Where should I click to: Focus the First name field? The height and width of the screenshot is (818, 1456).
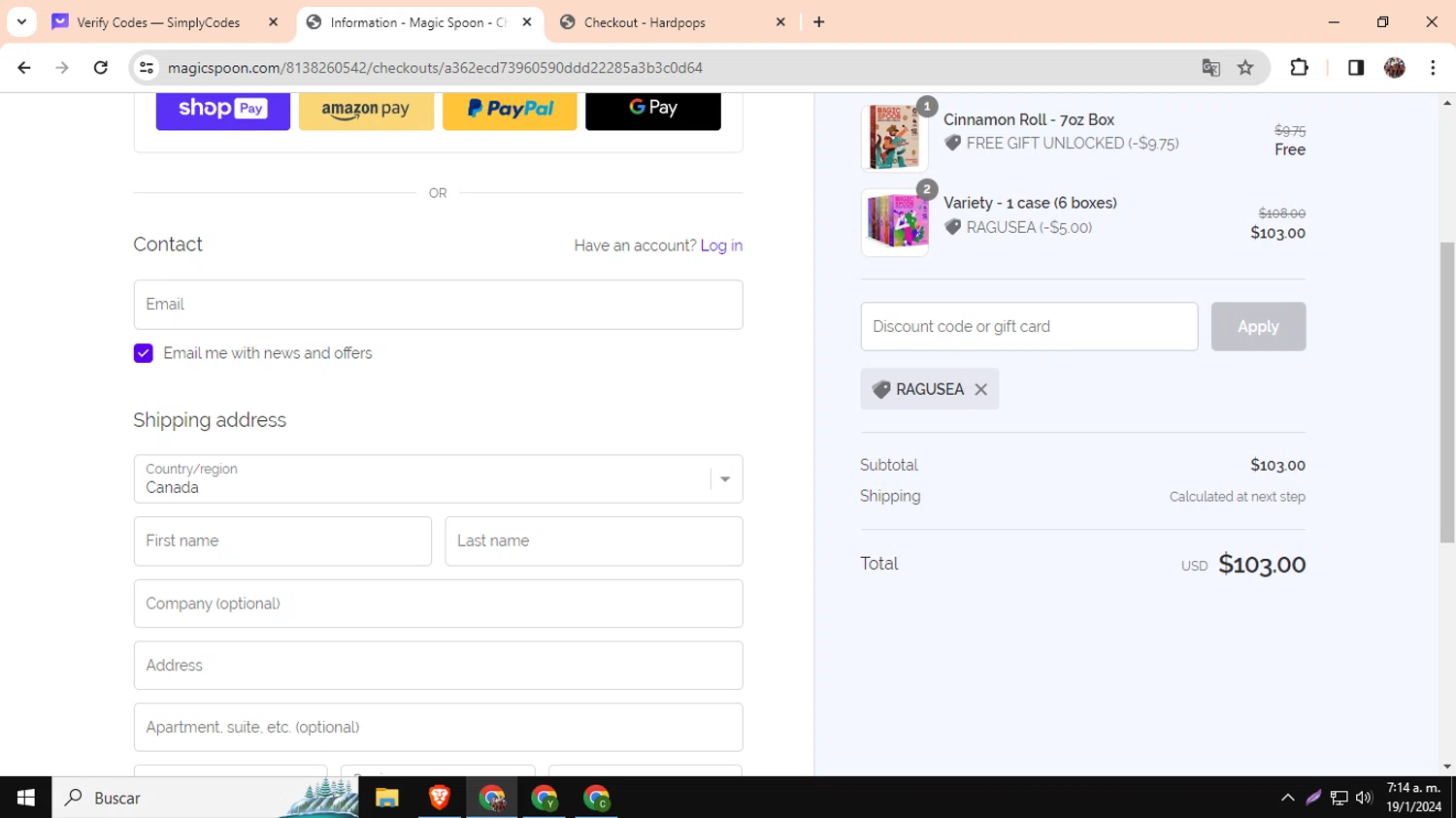tap(282, 541)
